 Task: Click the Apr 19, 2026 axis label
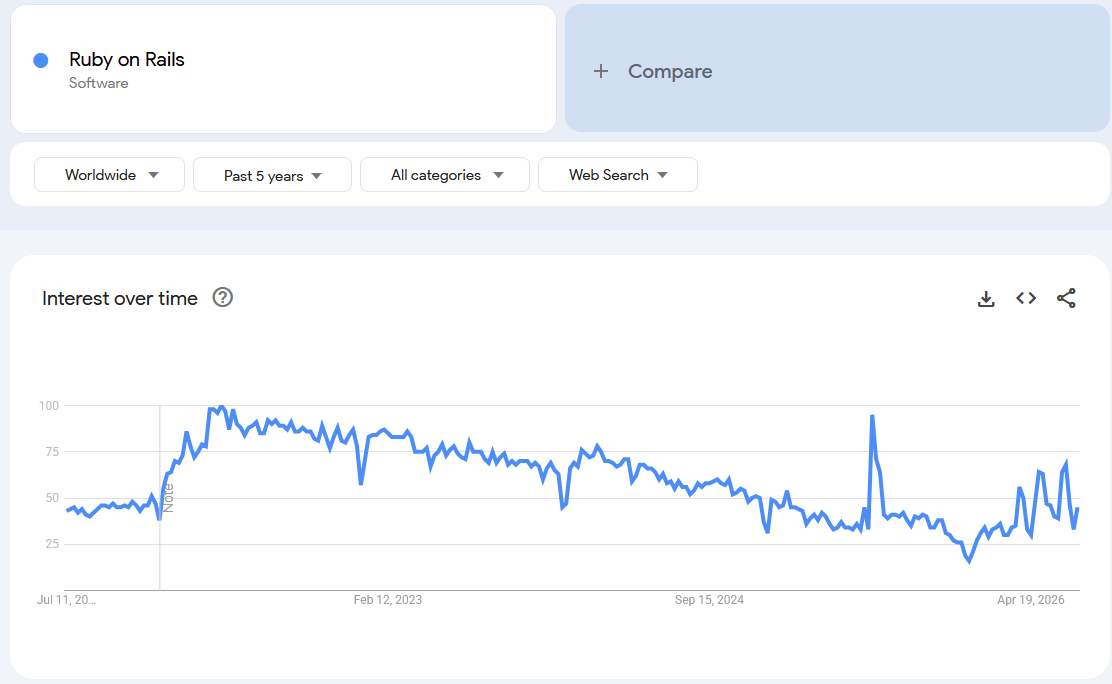point(1030,600)
